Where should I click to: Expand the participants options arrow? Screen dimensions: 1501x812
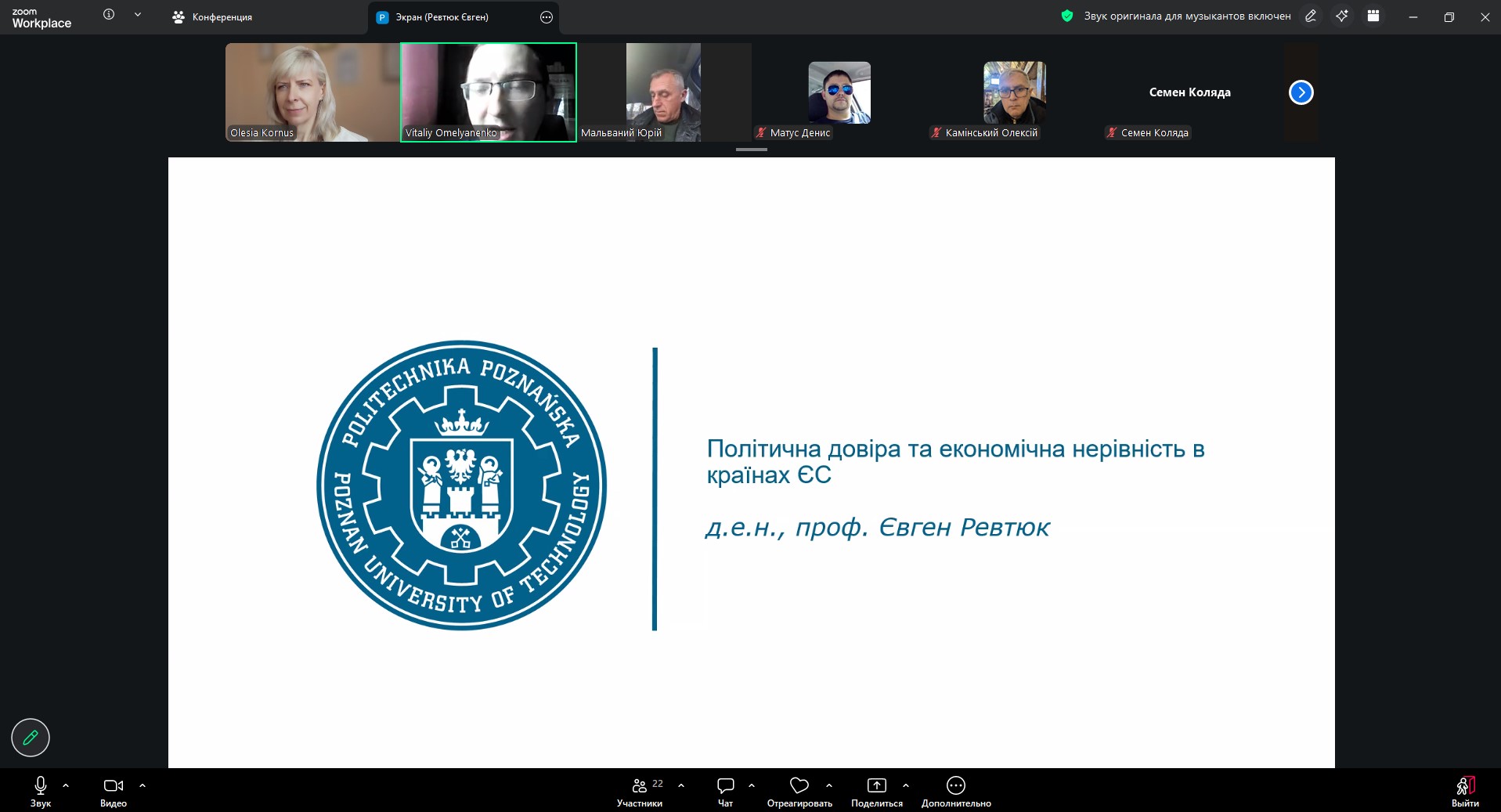(x=681, y=785)
